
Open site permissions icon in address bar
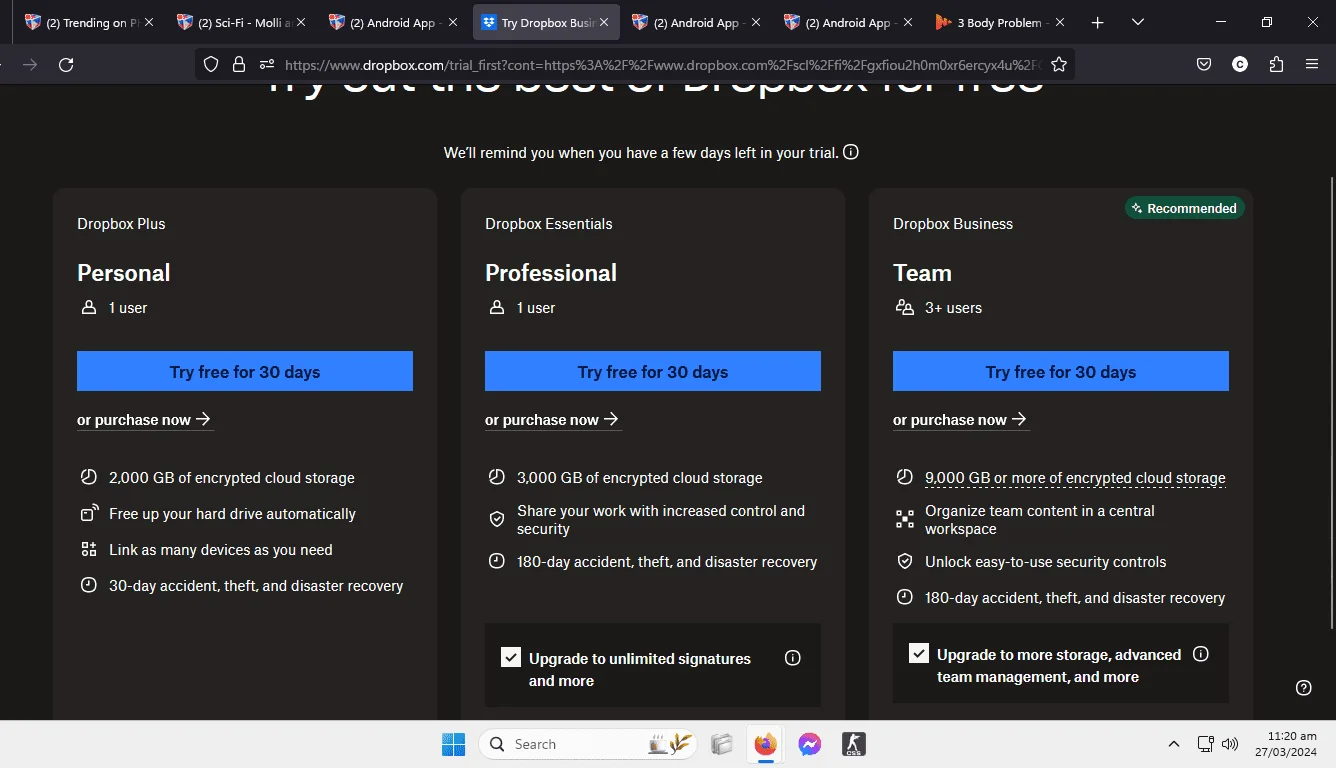click(267, 65)
